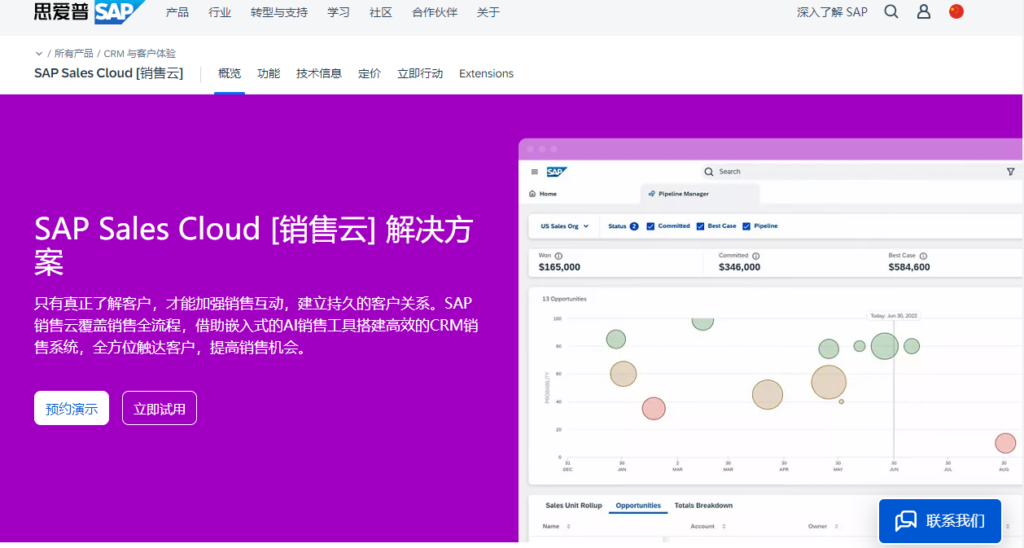
Task: Select the Sales Unit Rollup tab
Action: [x=573, y=506]
